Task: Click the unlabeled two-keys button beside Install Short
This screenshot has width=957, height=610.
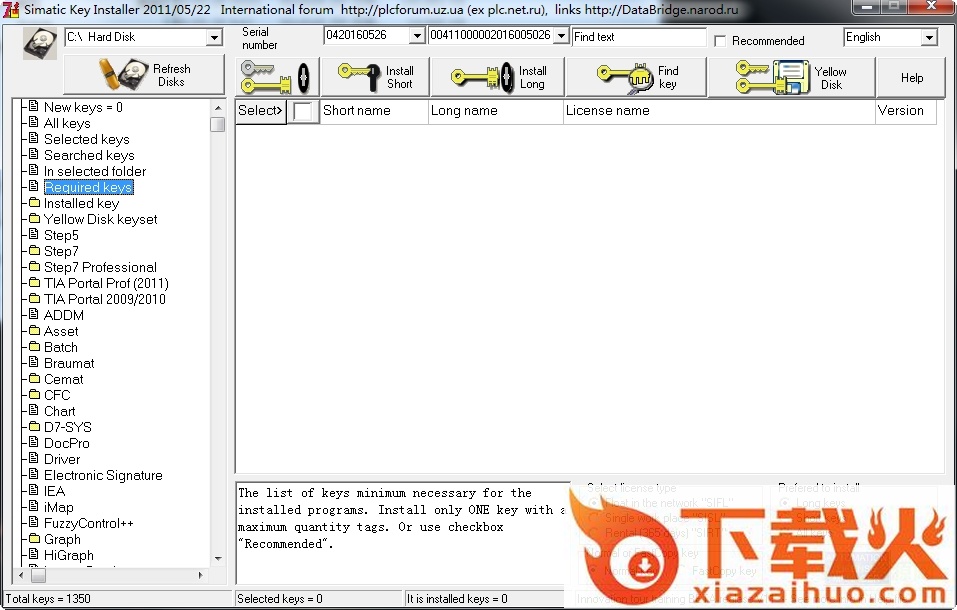Action: pos(277,77)
